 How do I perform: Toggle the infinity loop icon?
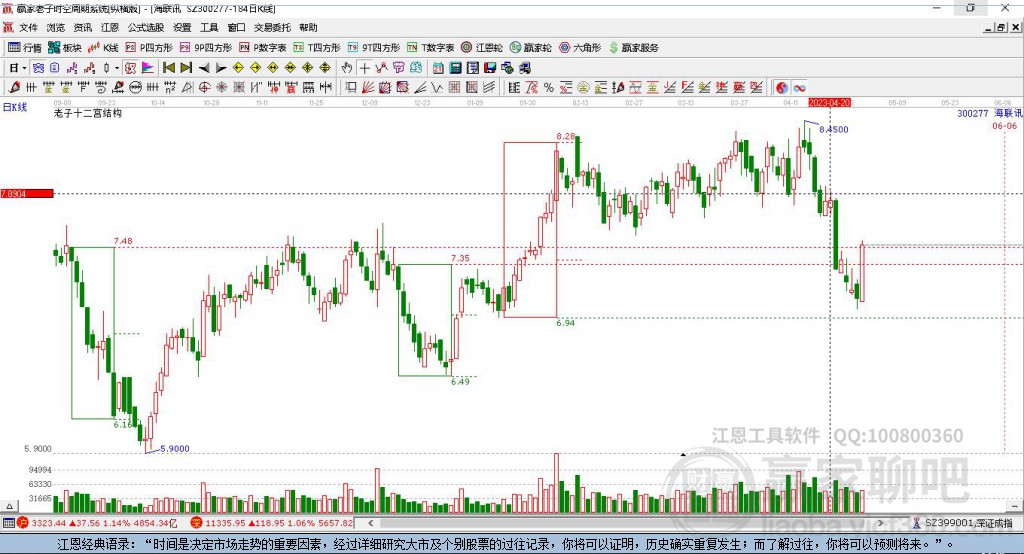click(x=799, y=88)
